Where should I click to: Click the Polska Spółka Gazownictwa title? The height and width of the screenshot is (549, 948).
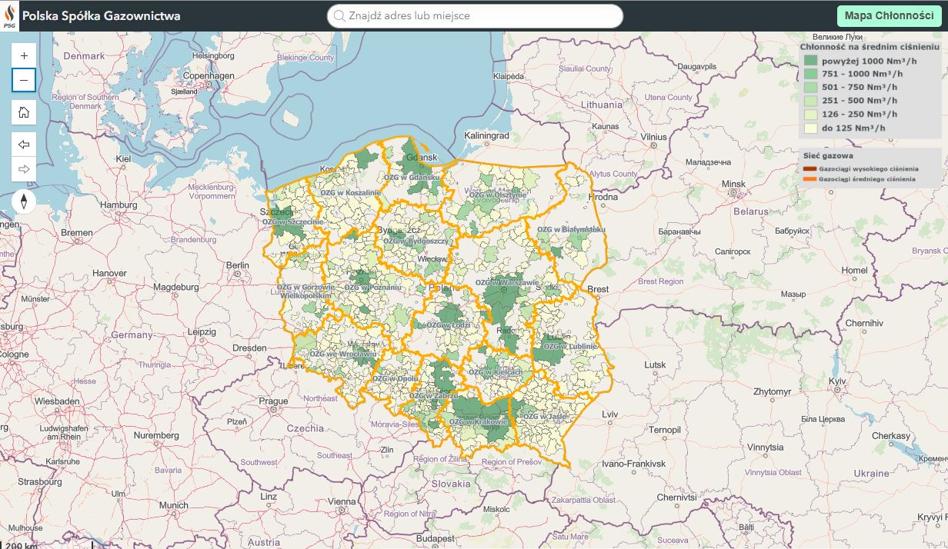(x=101, y=16)
